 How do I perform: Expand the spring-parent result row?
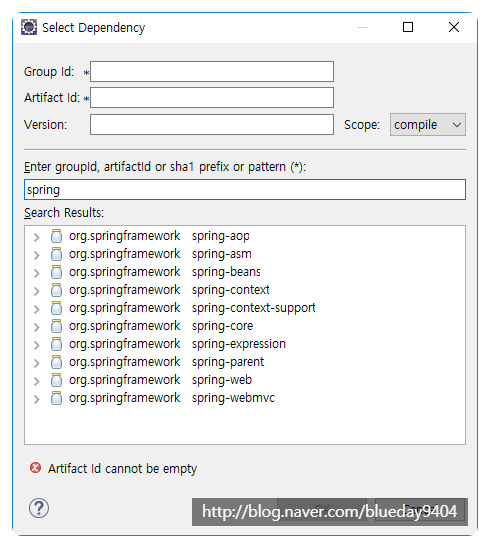tap(36, 363)
